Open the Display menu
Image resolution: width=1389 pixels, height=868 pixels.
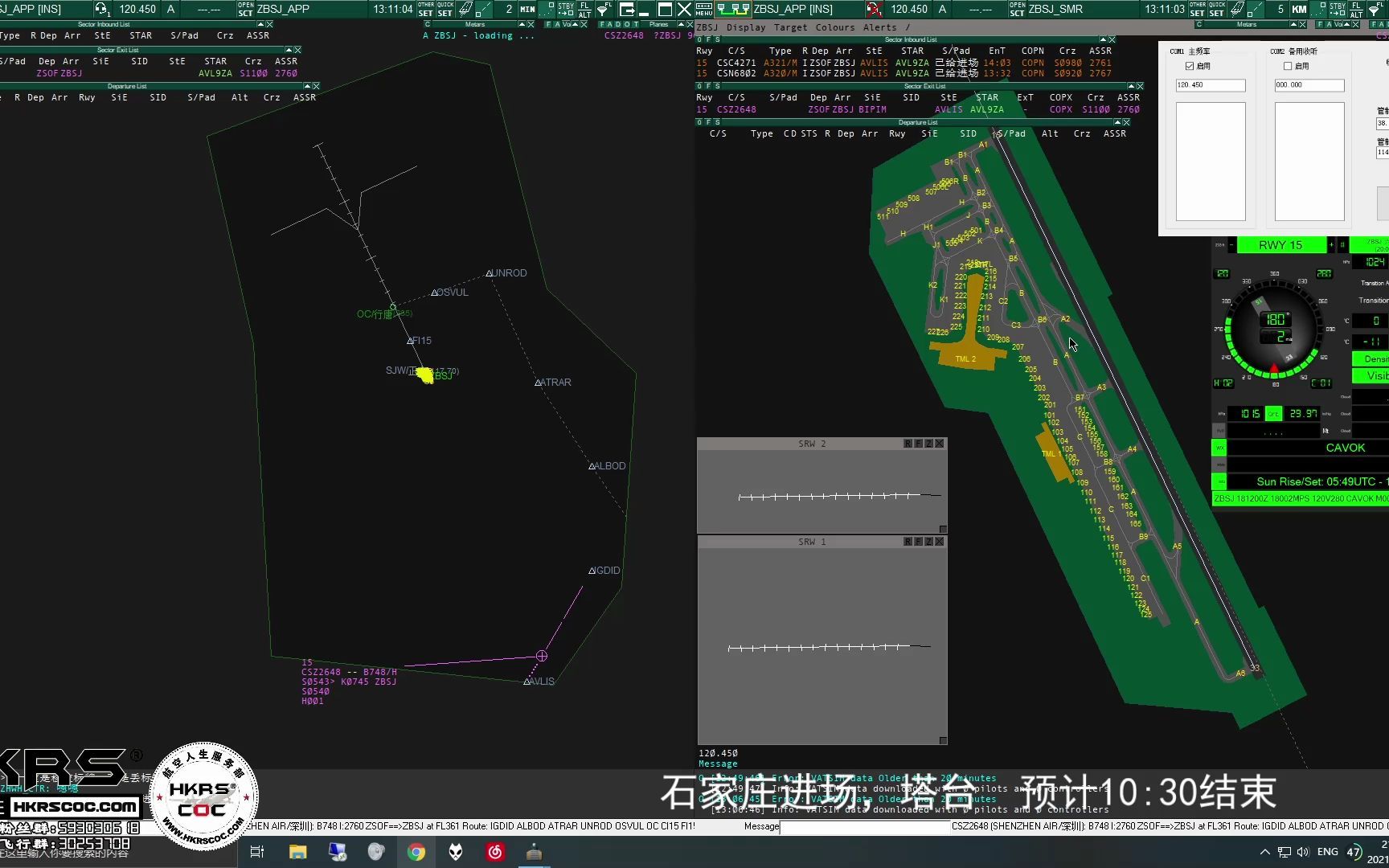(746, 27)
